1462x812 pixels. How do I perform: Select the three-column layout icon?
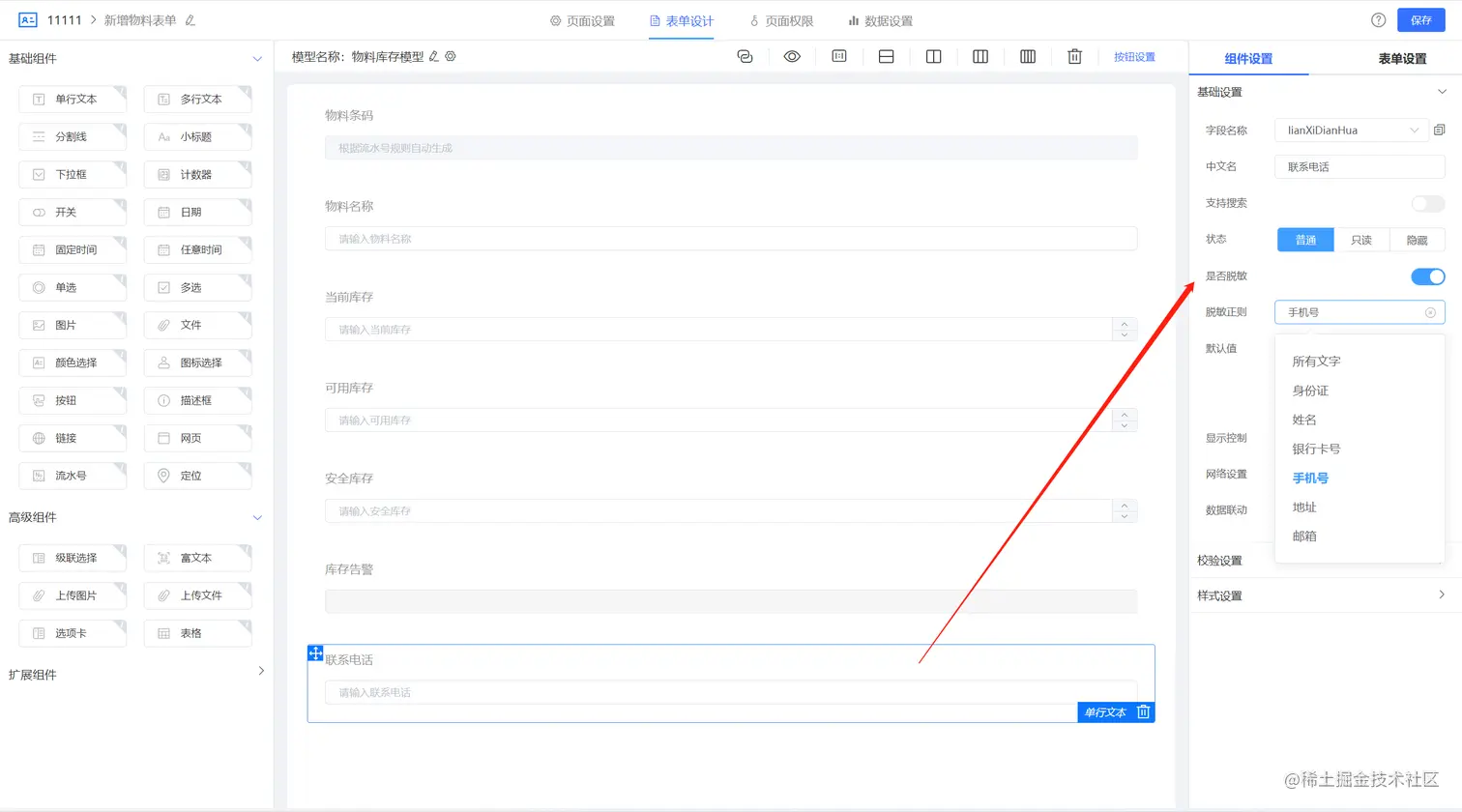[980, 57]
